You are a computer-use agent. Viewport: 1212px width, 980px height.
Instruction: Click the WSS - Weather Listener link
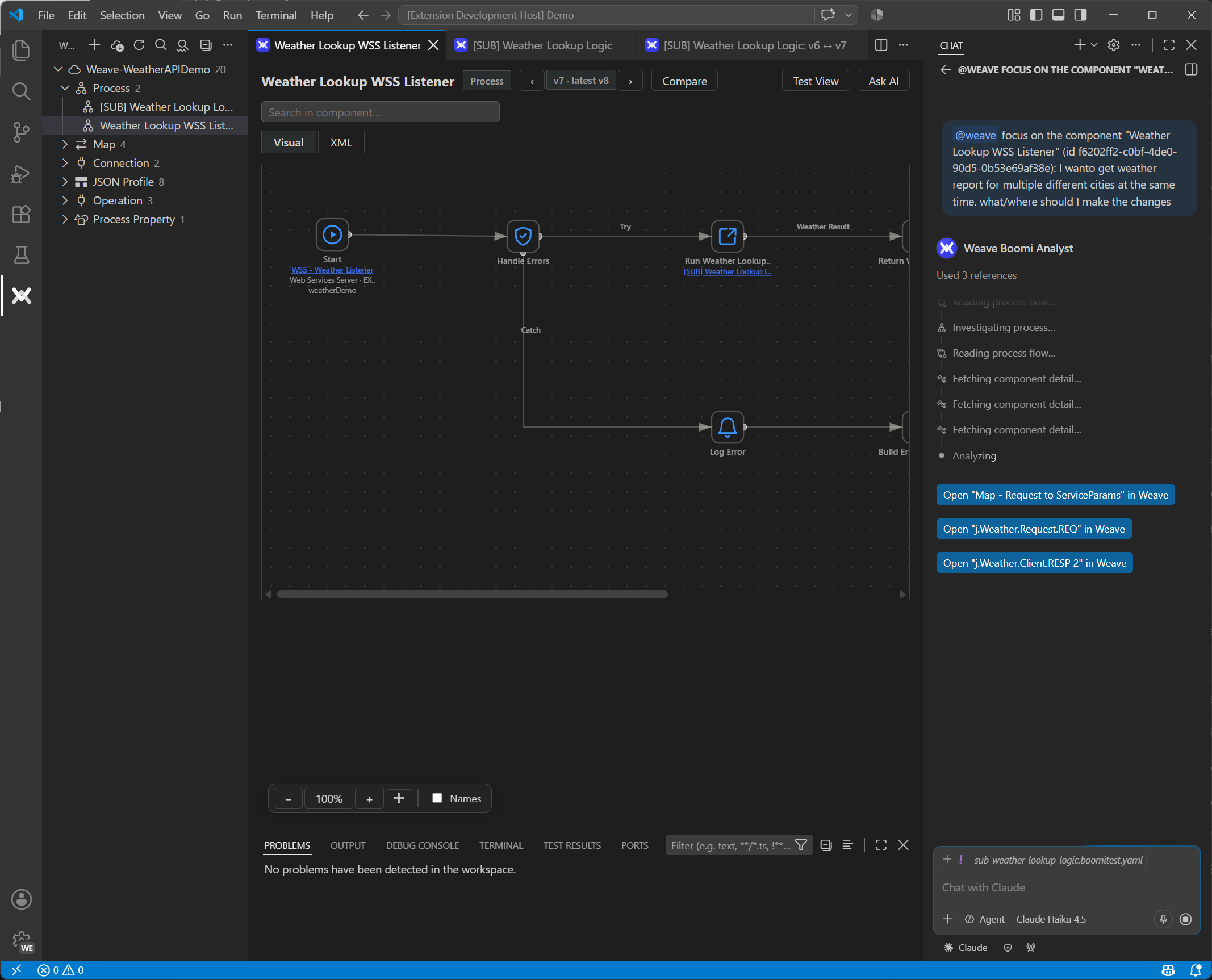[x=332, y=270]
